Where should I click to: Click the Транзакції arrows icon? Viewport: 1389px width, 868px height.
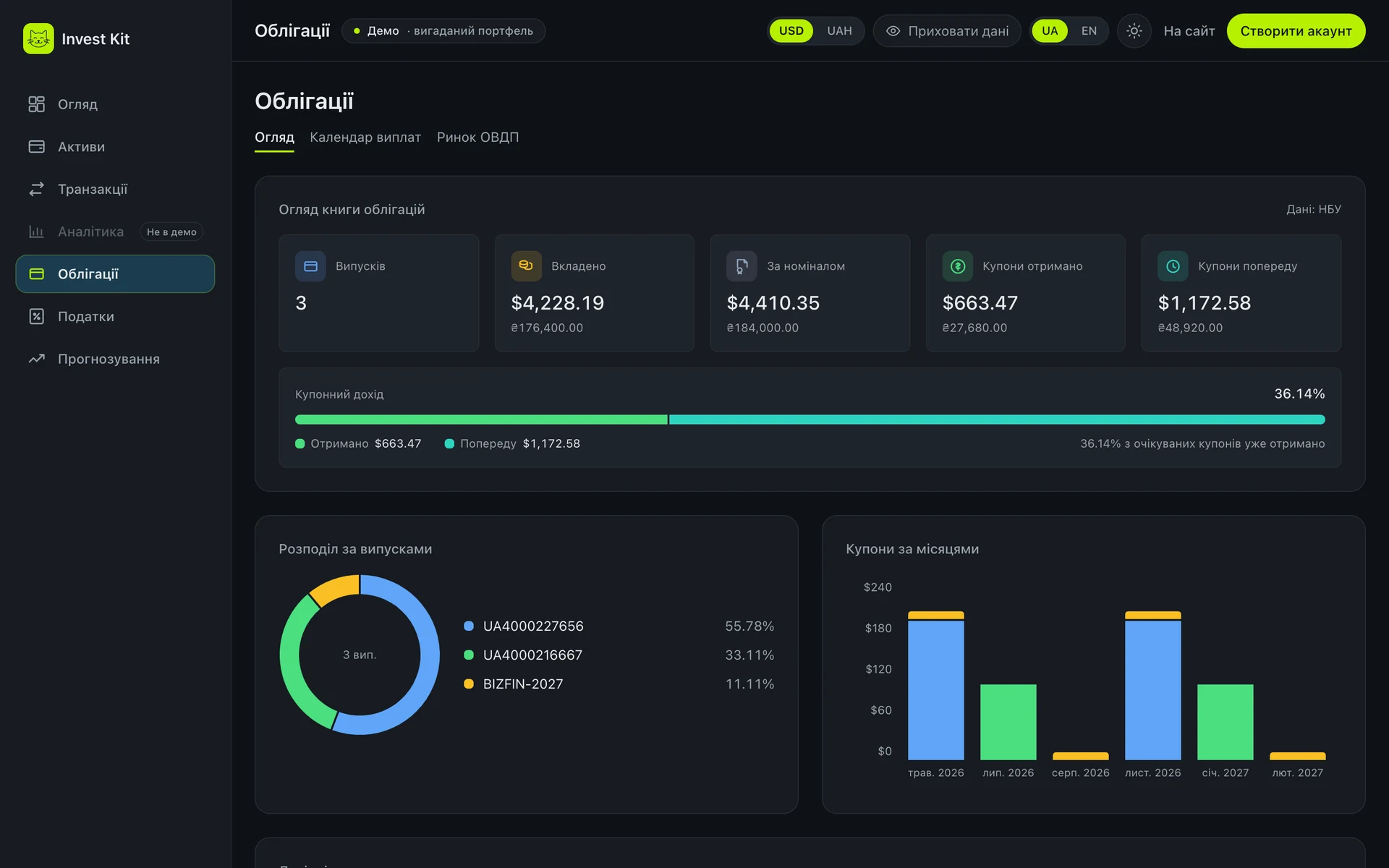[x=36, y=189]
